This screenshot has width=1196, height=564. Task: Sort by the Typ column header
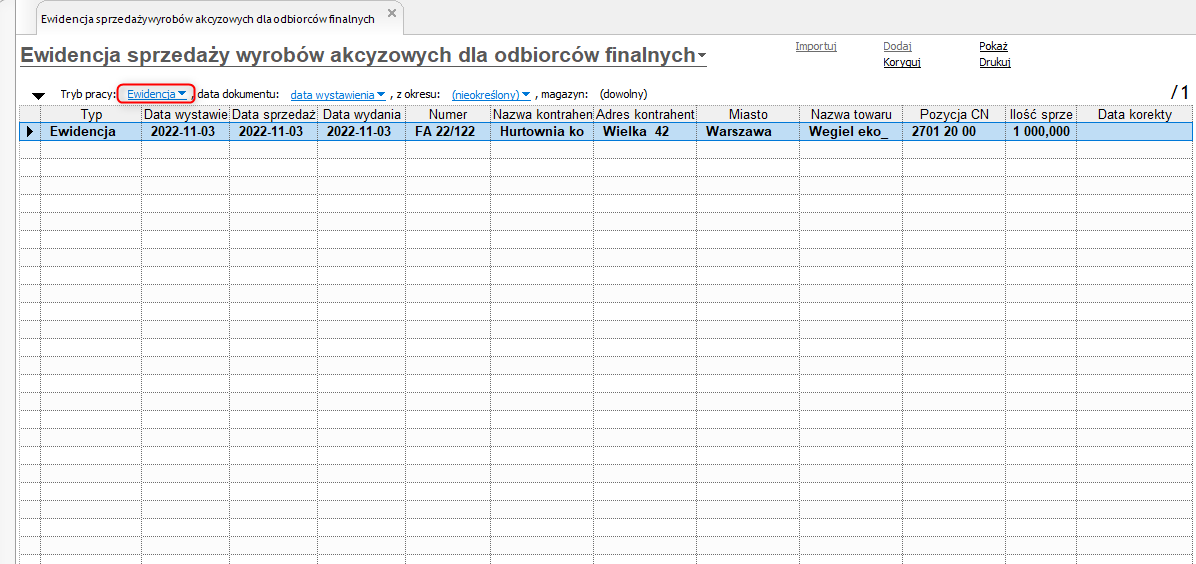(x=91, y=114)
